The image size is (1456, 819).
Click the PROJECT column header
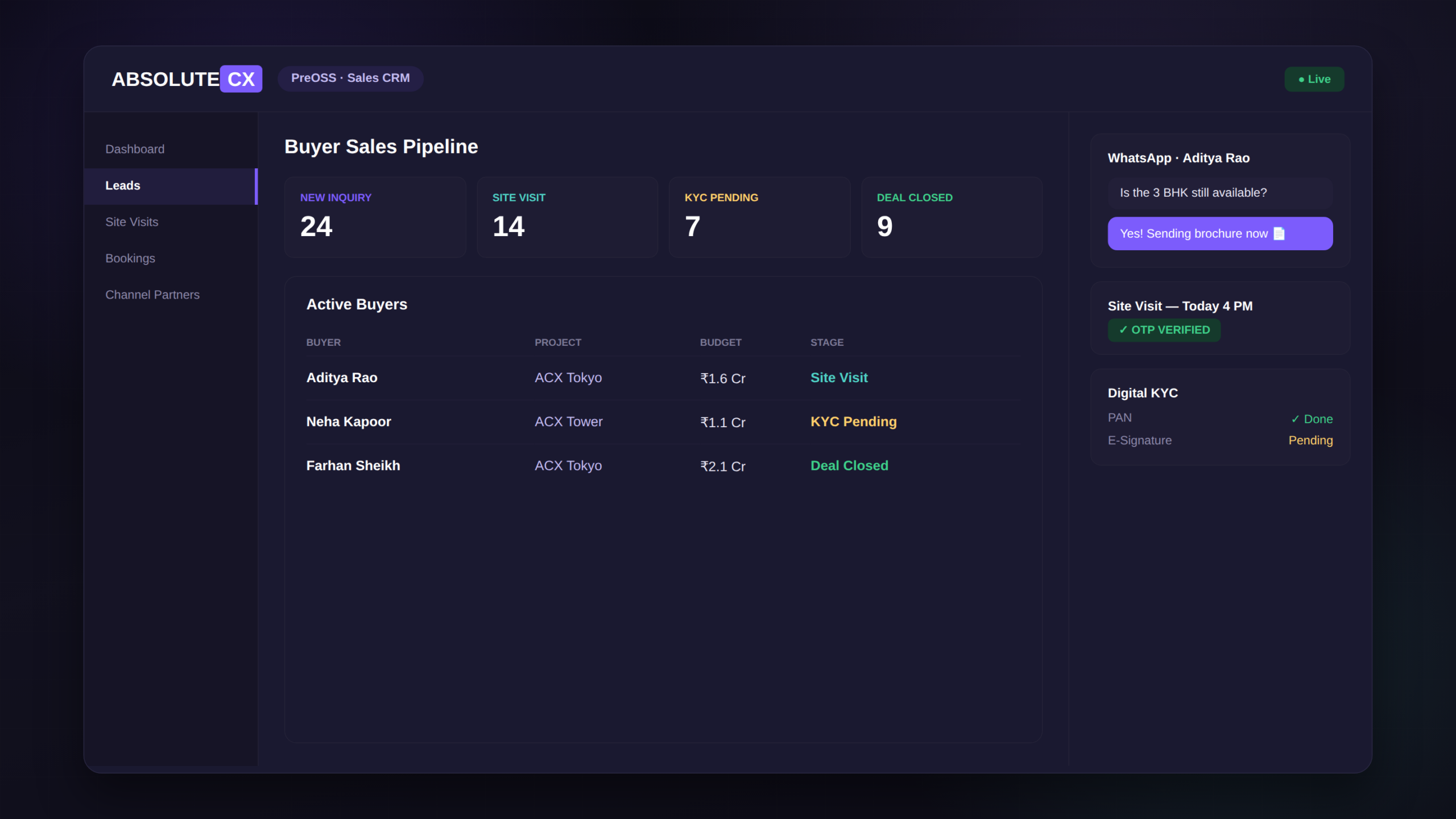pos(558,342)
